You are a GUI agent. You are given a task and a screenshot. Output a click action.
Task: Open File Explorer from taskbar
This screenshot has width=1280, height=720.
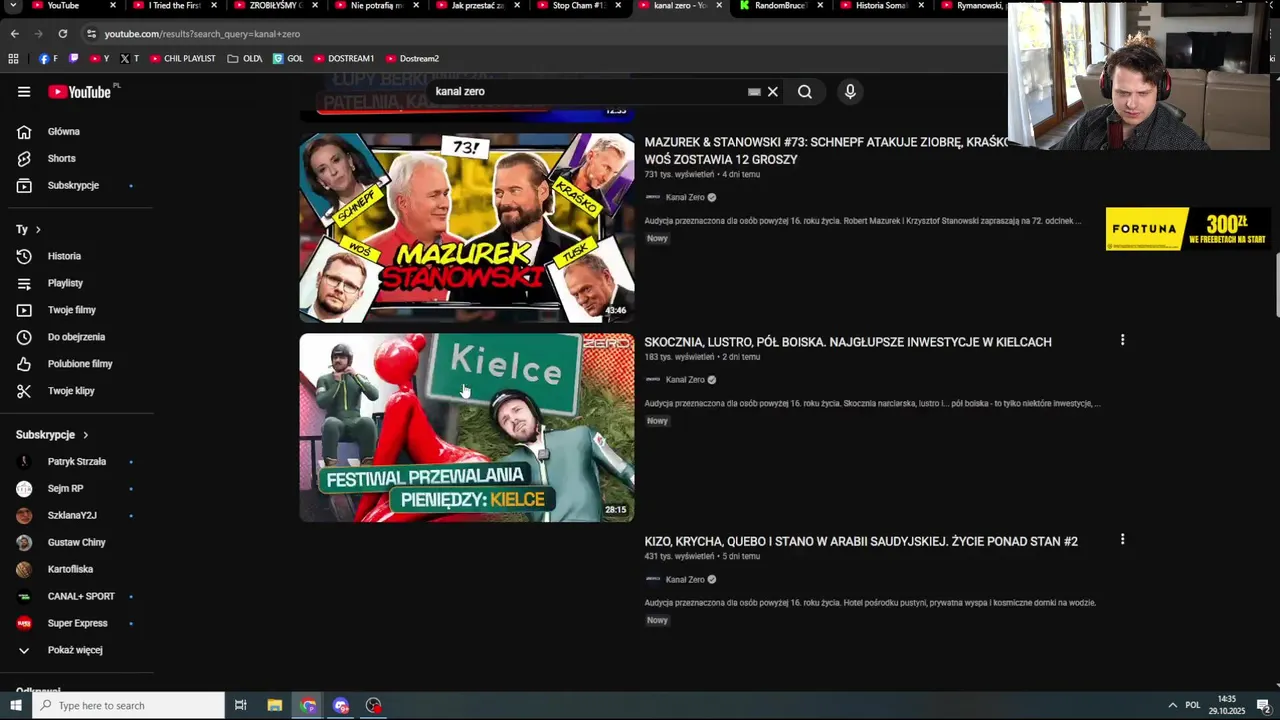pos(275,706)
